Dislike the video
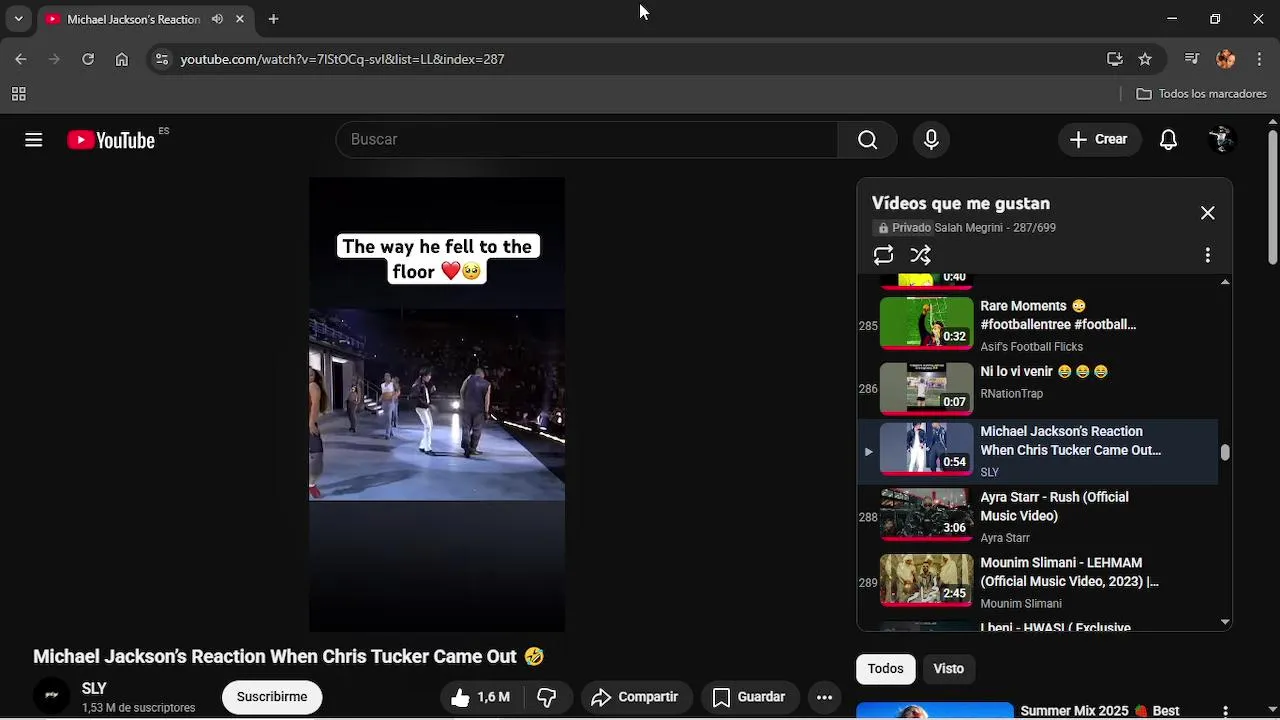Viewport: 1280px width, 720px height. click(x=547, y=697)
